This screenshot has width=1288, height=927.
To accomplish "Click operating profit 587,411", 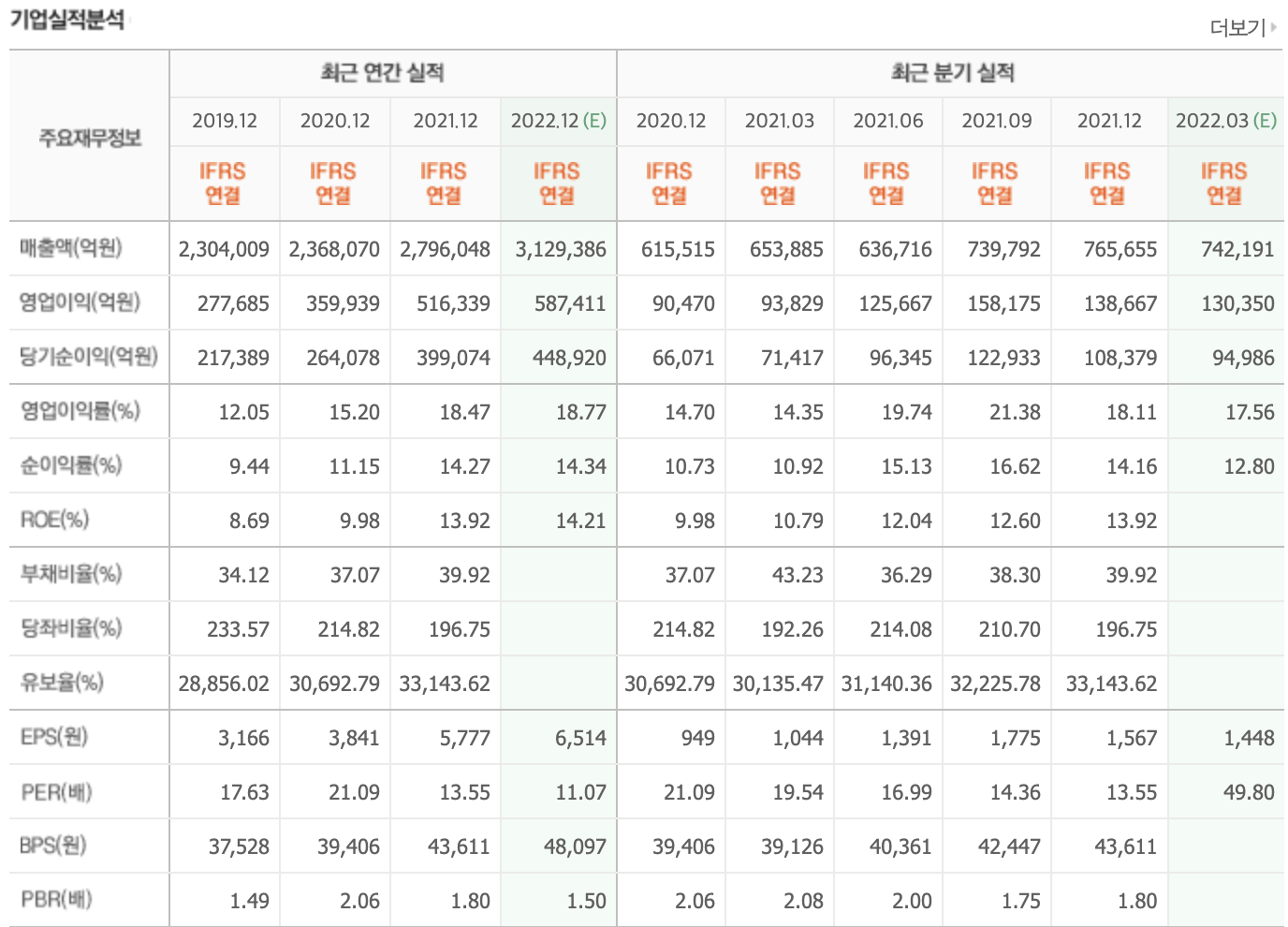I will (x=570, y=304).
